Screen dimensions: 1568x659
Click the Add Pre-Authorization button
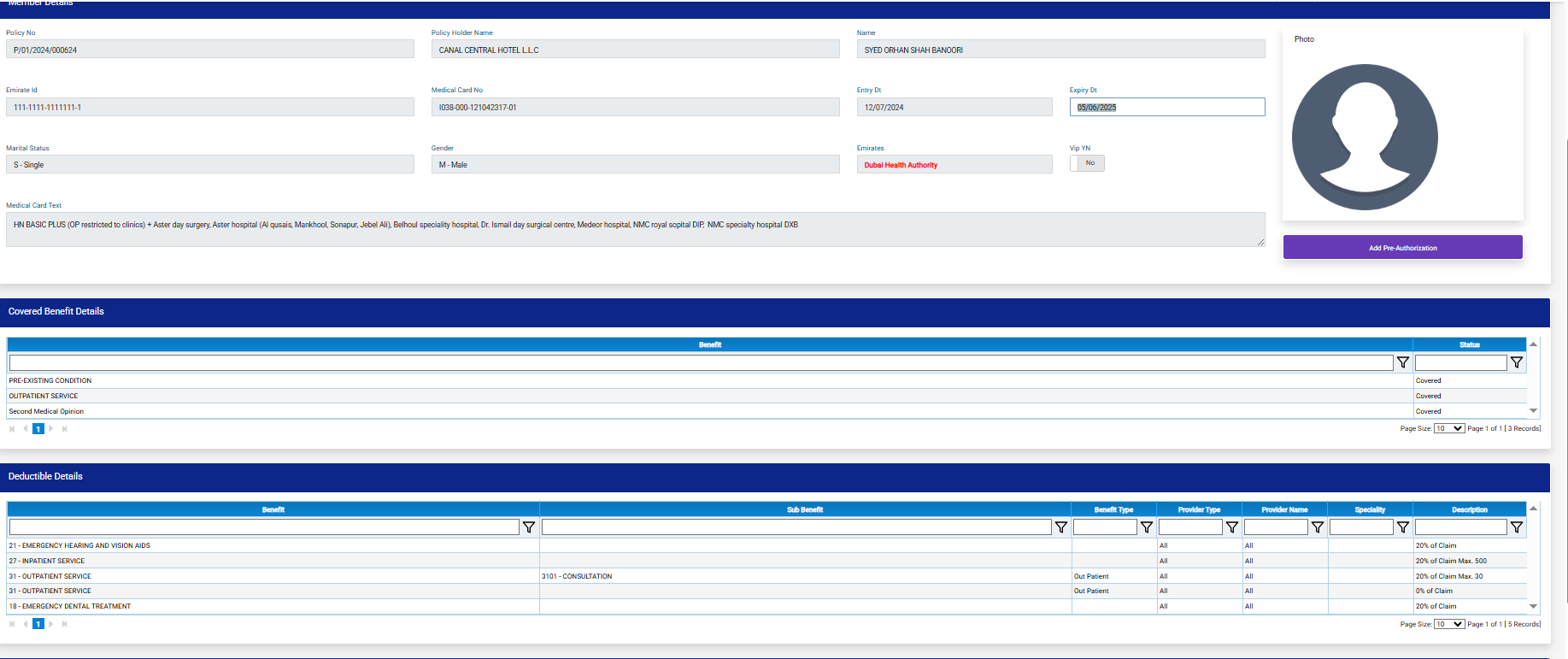[x=1402, y=247]
